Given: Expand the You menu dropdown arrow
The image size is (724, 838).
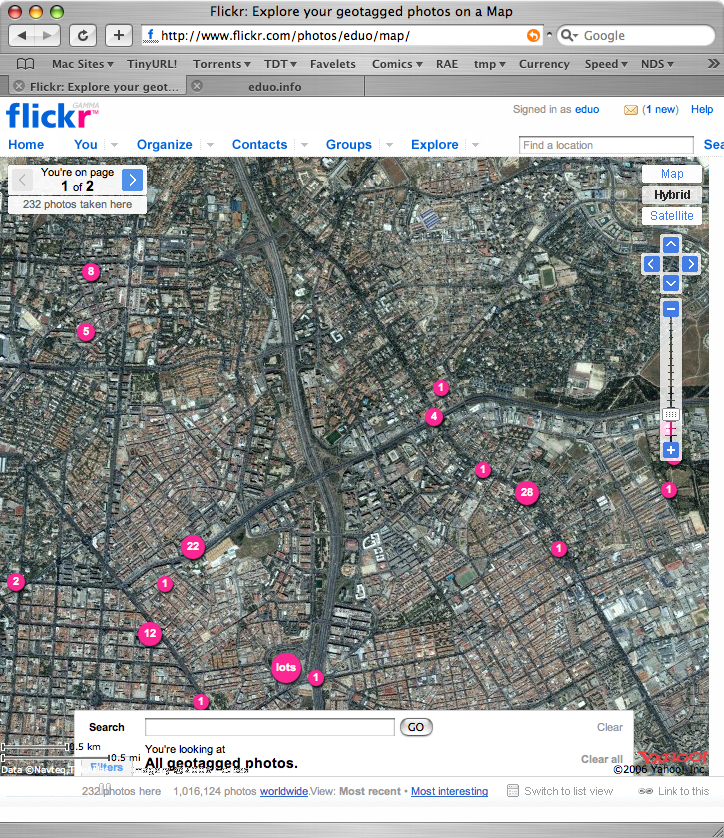Looking at the screenshot, I should pyautogui.click(x=114, y=145).
